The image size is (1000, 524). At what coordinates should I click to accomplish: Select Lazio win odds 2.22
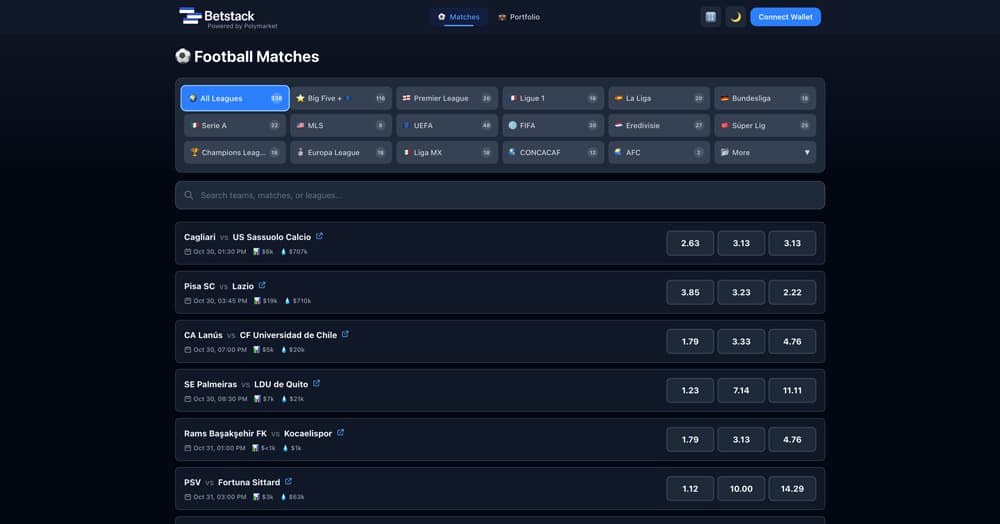tap(792, 292)
